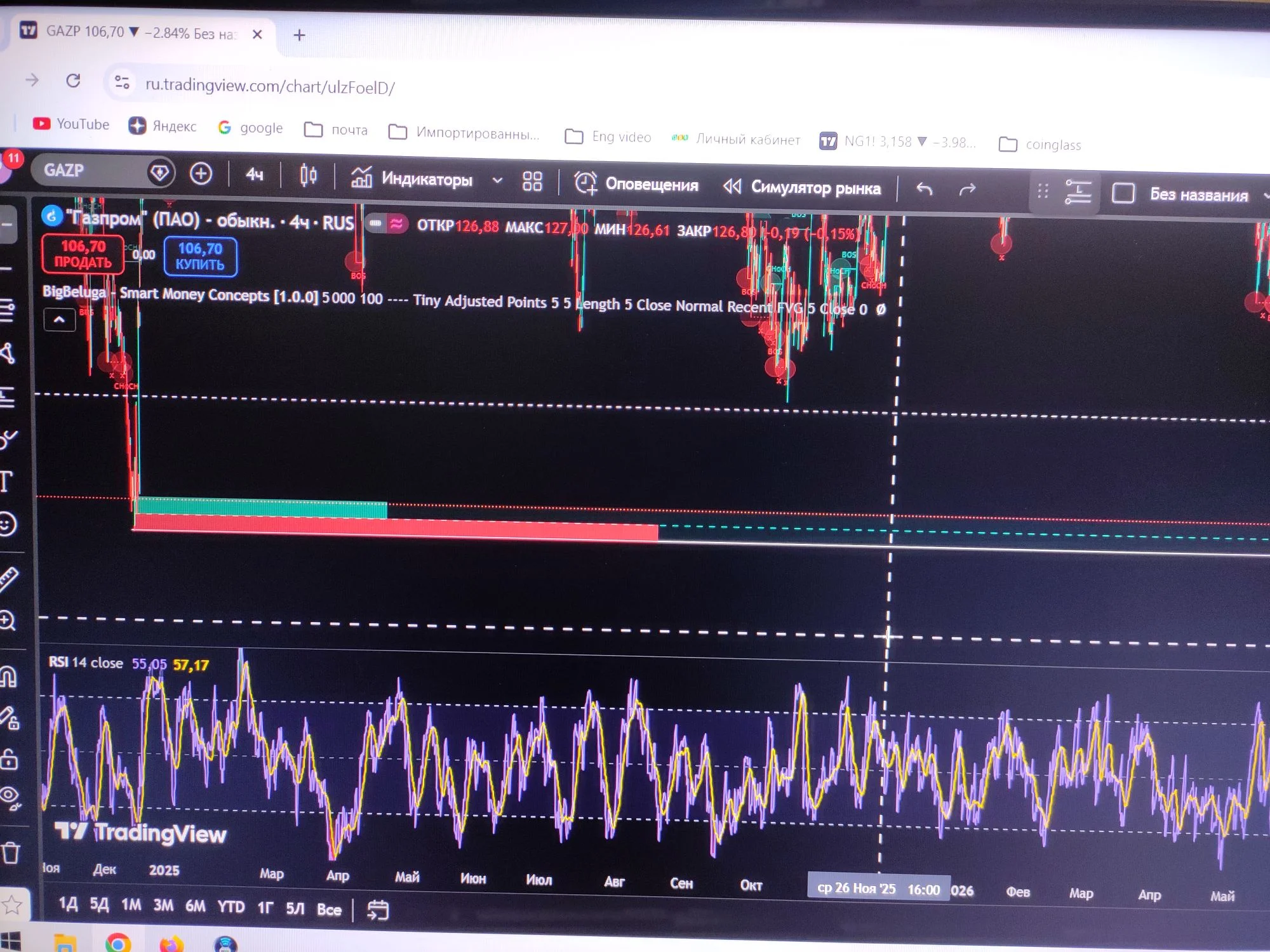1270x952 pixels.
Task: Open Chrome from the Windows taskbar
Action: 117,943
